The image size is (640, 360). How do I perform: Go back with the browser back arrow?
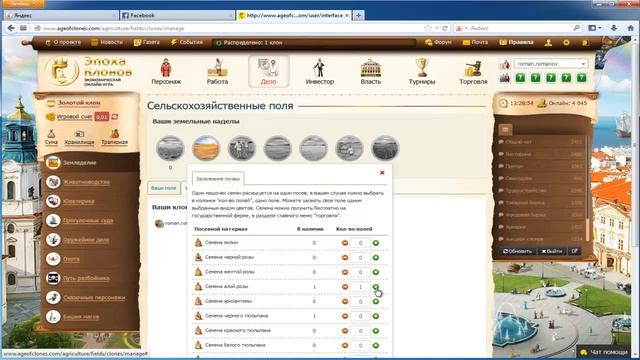coord(11,28)
